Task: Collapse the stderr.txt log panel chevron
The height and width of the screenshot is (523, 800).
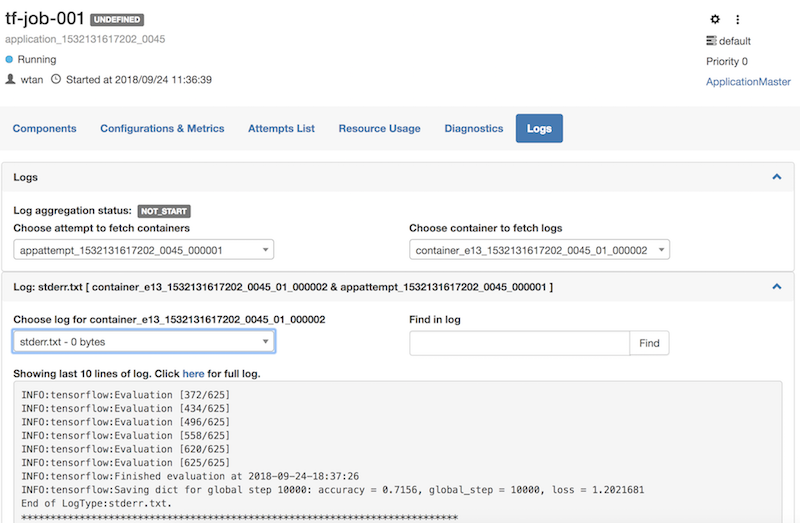Action: coord(776,287)
